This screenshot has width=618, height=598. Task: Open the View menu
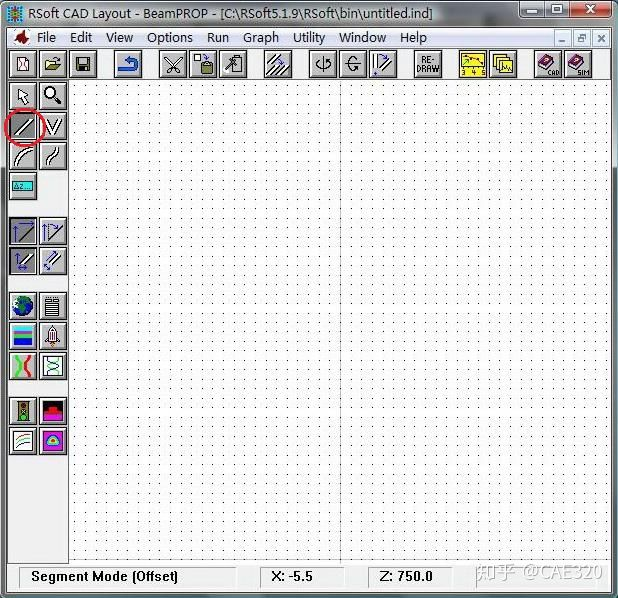tap(119, 38)
